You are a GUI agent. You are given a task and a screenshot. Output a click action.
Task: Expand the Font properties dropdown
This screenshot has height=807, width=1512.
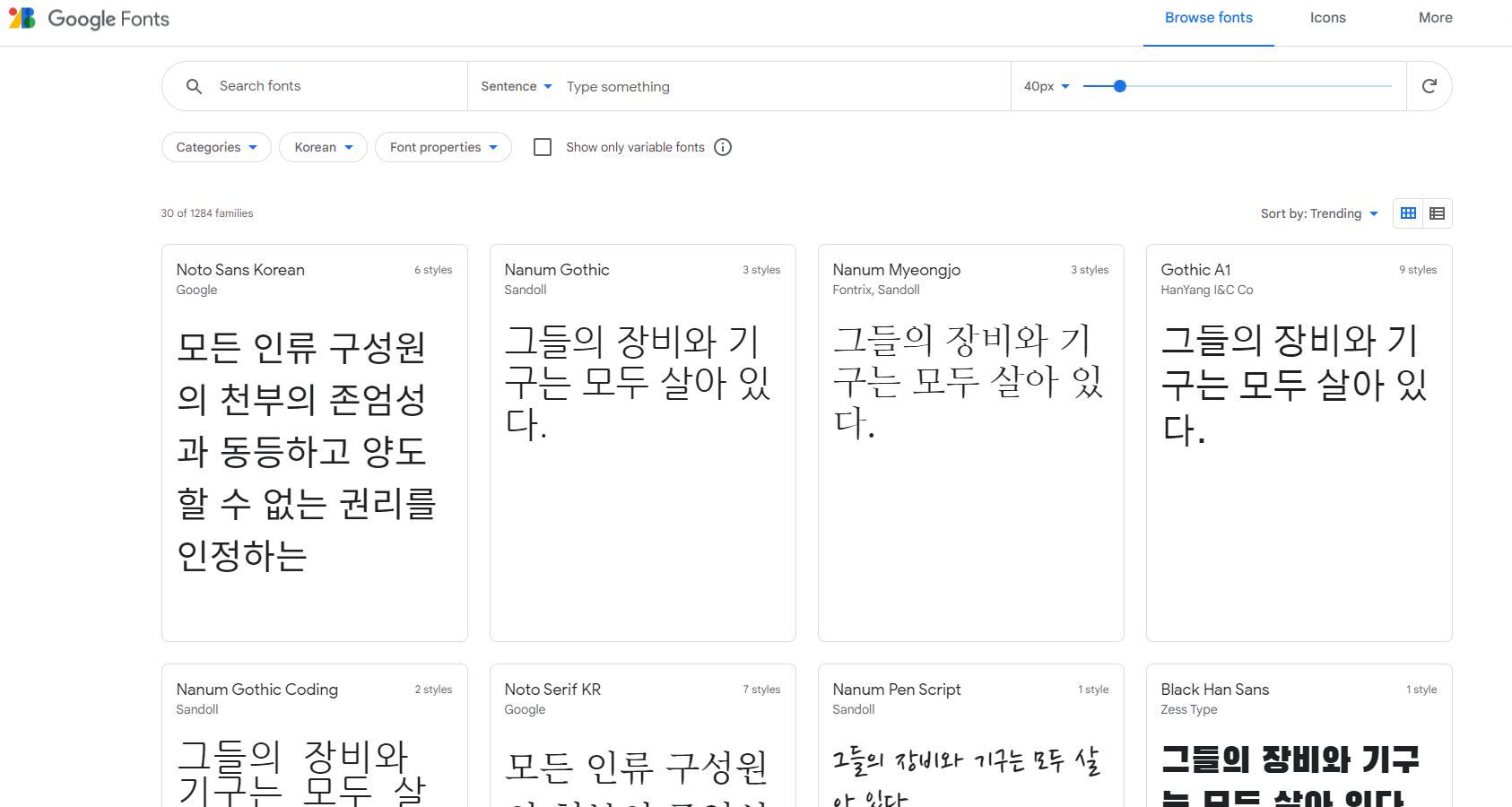443,147
